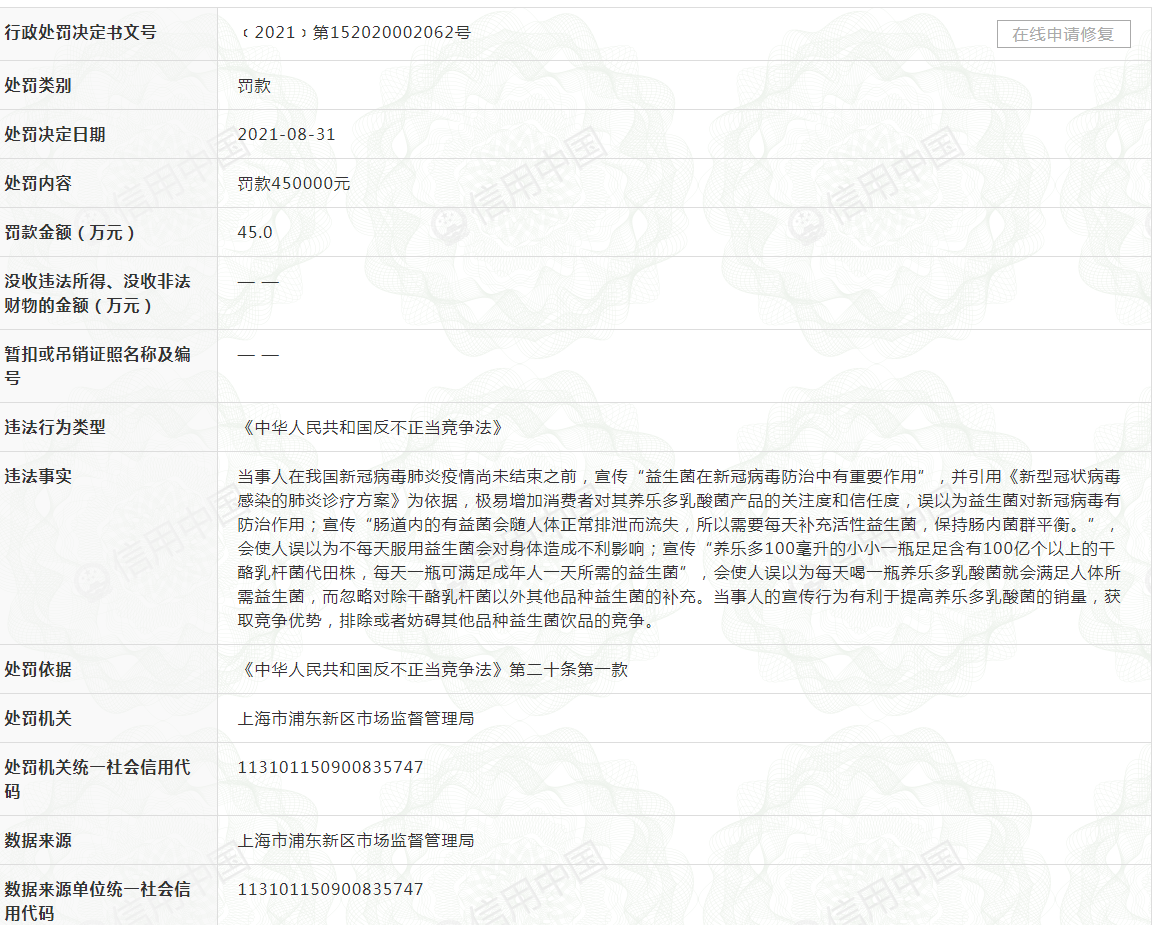Click the fine amount value 45.0

(x=255, y=232)
